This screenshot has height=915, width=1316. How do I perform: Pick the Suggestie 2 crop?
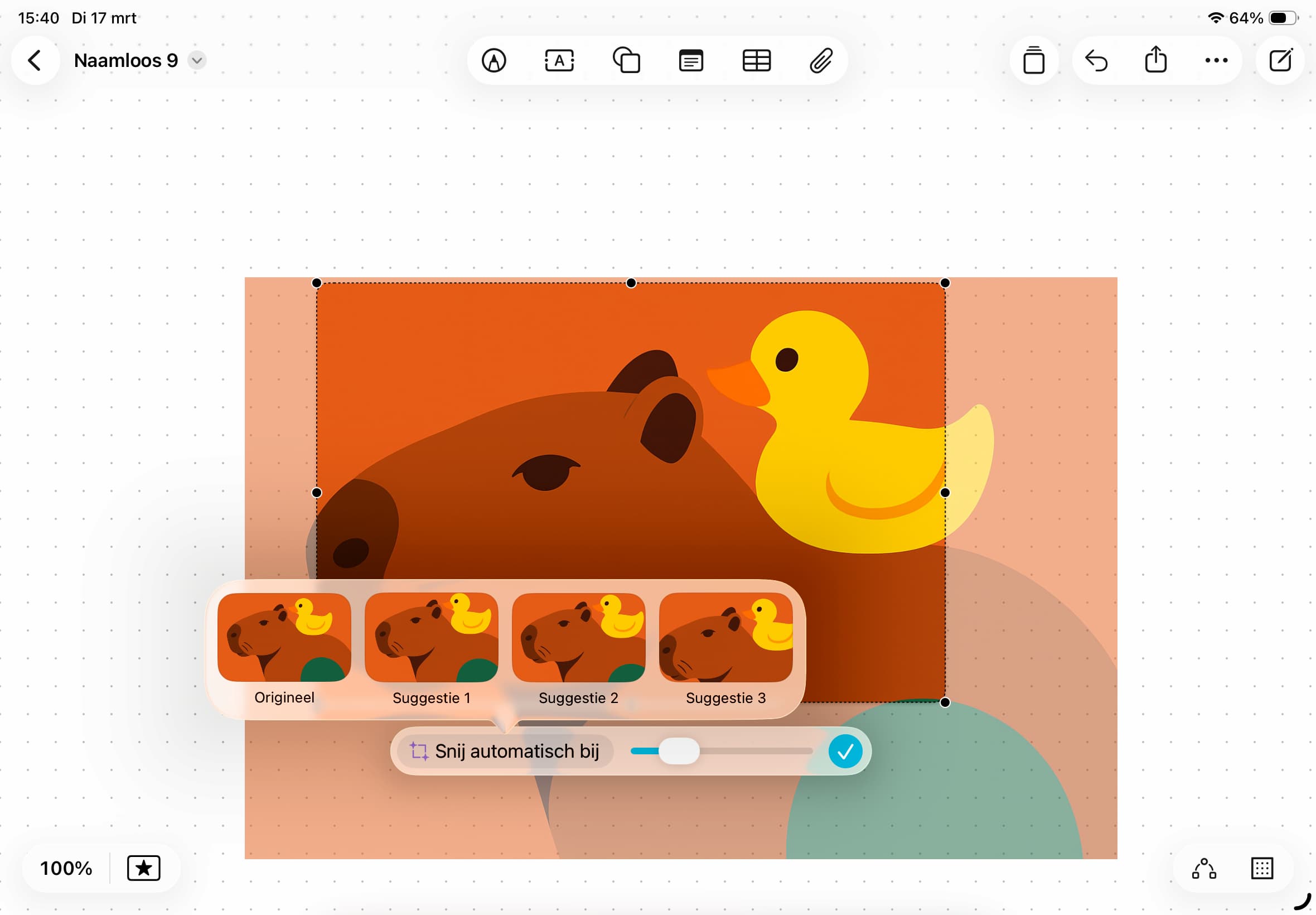point(578,638)
